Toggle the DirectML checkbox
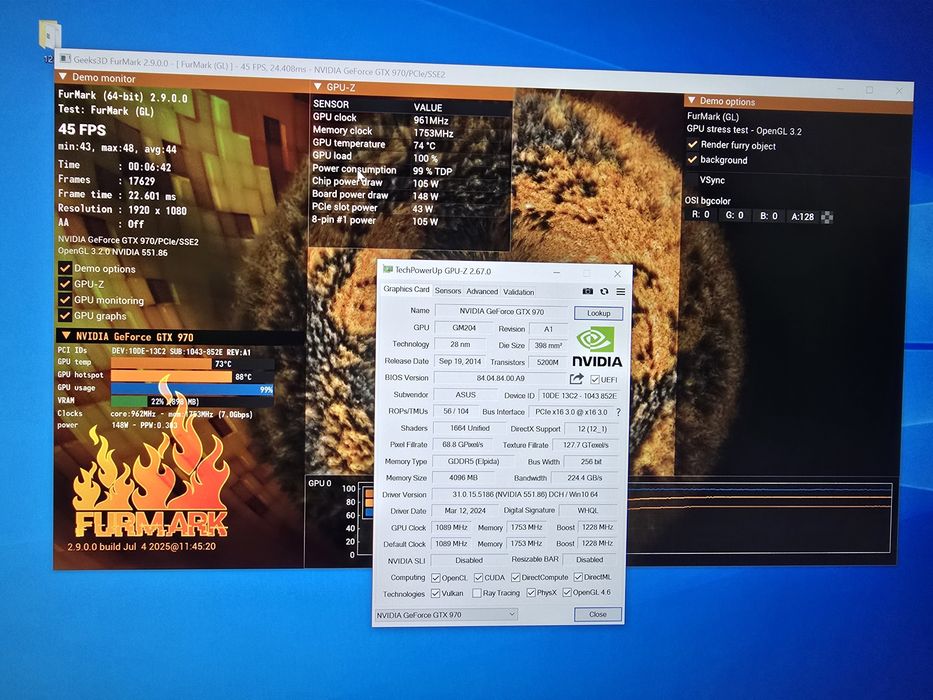The width and height of the screenshot is (933, 700). pos(578,577)
